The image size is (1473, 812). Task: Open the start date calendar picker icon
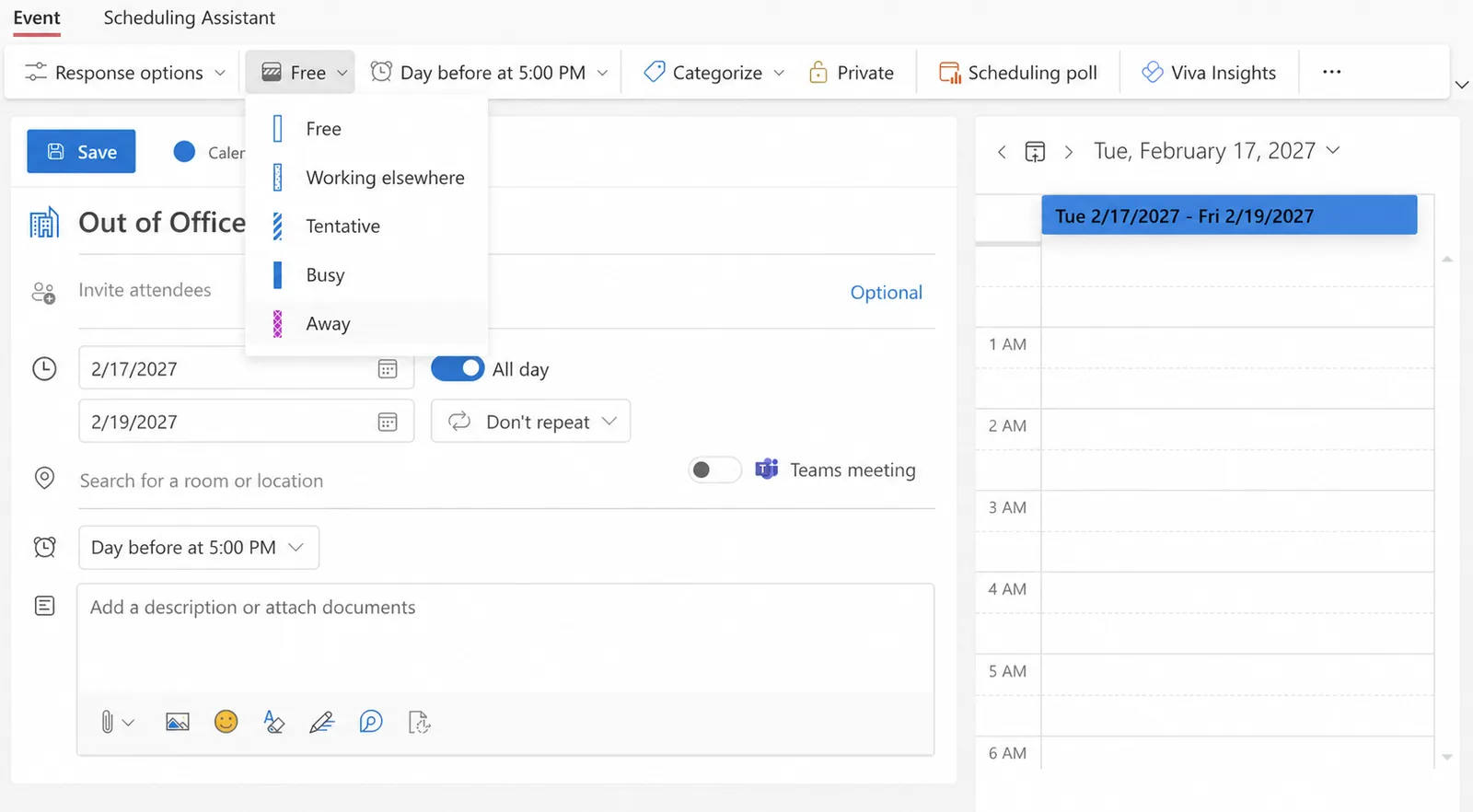pos(388,369)
